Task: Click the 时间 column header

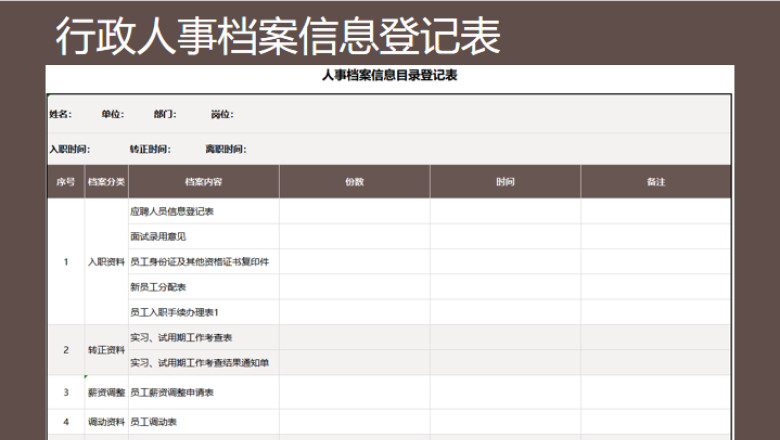Action: click(505, 182)
